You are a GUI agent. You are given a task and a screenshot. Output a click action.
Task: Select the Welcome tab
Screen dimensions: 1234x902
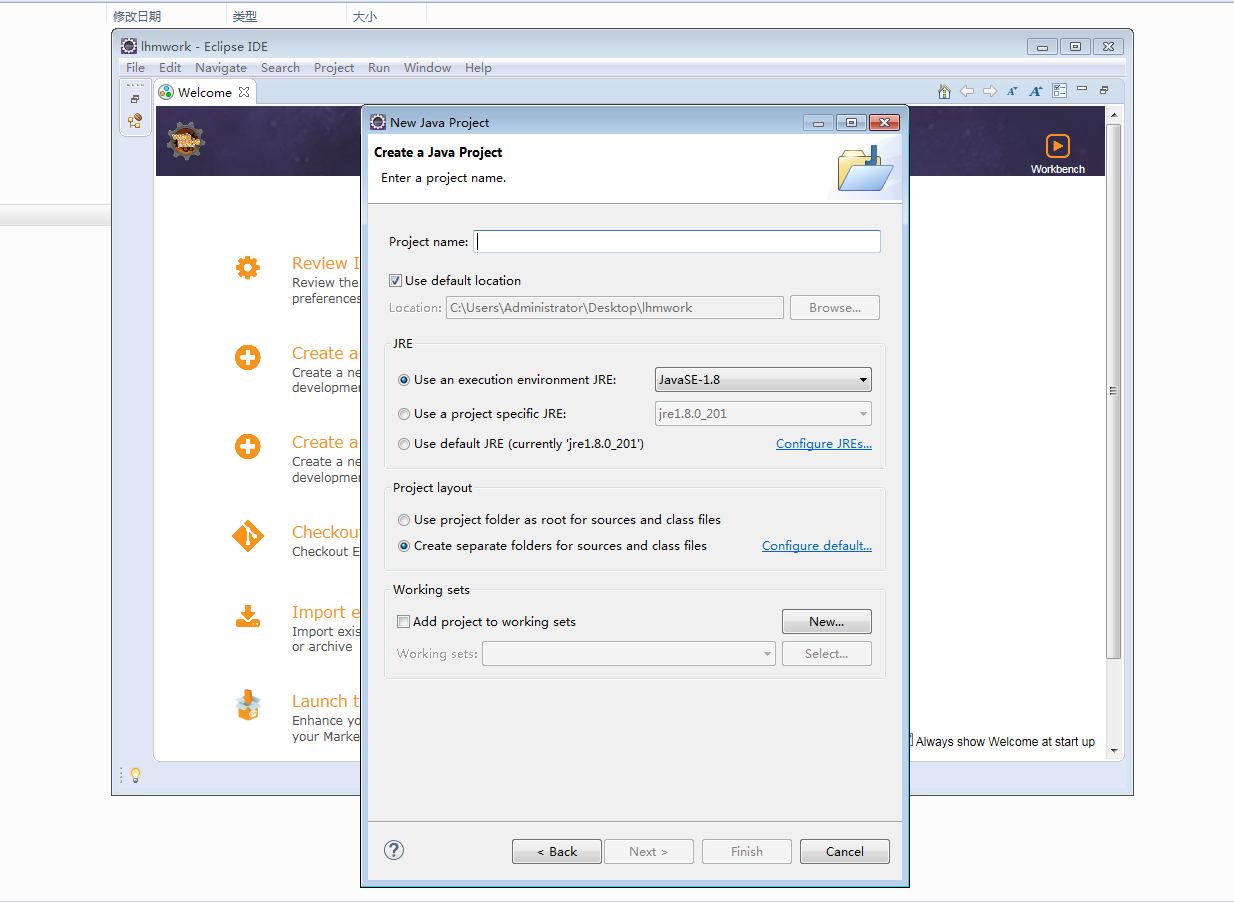[204, 92]
